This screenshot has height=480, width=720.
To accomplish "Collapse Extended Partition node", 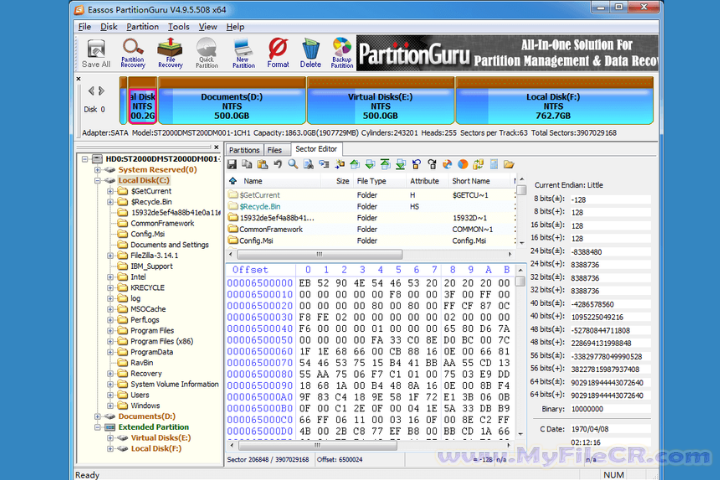I will click(97, 427).
